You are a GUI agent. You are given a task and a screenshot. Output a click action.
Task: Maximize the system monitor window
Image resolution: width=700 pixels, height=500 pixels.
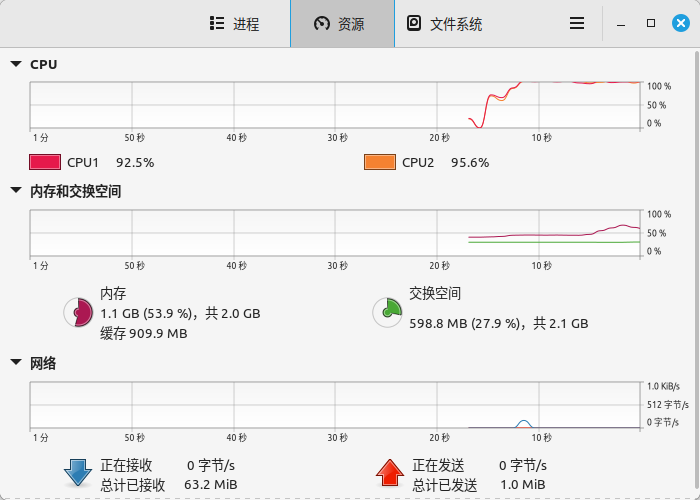651,23
